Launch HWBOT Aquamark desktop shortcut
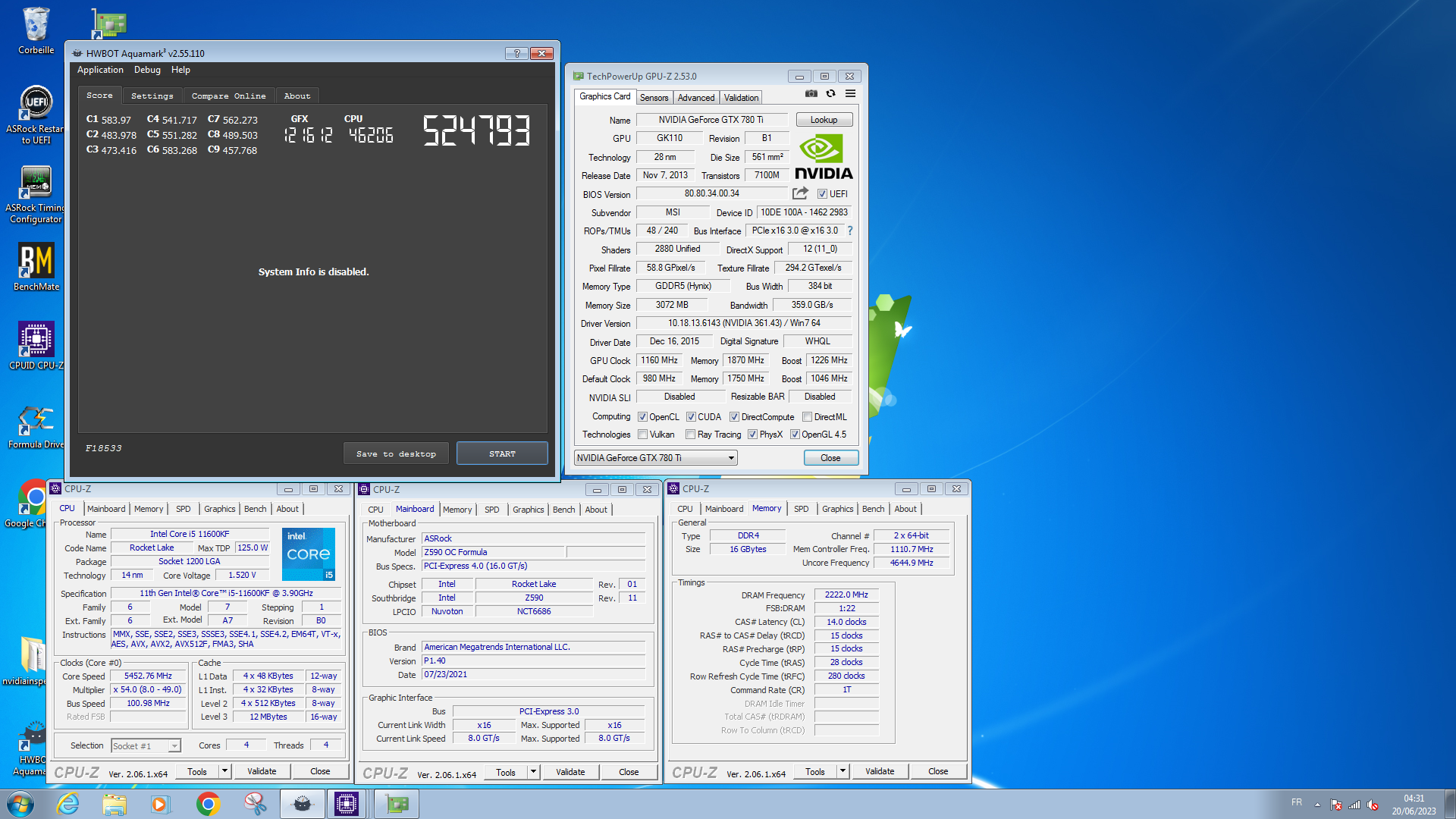Image resolution: width=1456 pixels, height=819 pixels. click(x=32, y=749)
